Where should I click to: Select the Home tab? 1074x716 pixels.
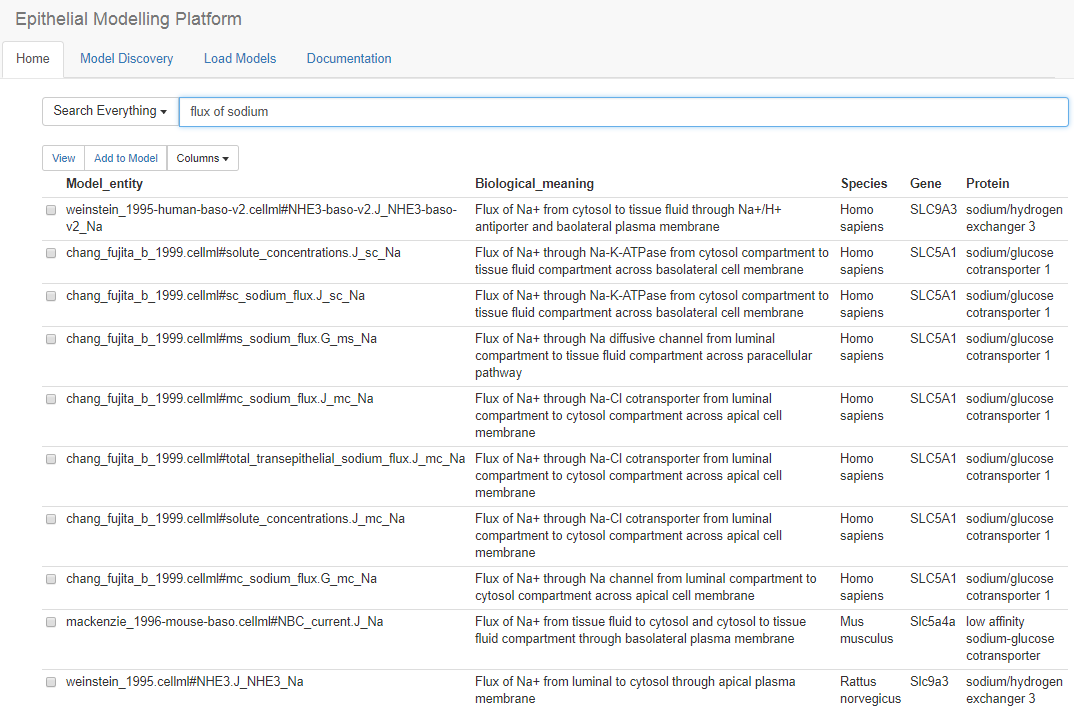pyautogui.click(x=33, y=59)
